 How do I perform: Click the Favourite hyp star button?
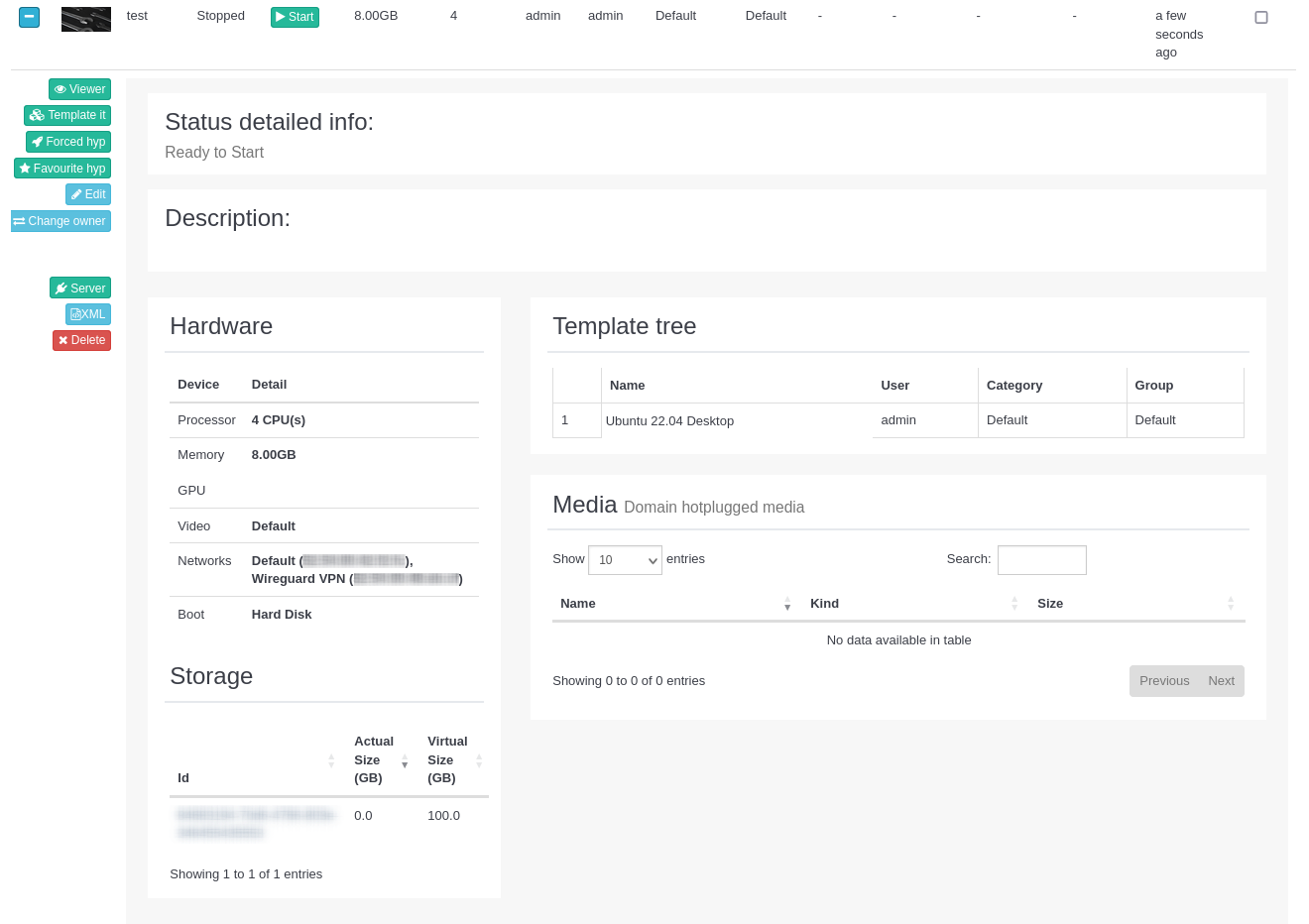click(x=62, y=169)
